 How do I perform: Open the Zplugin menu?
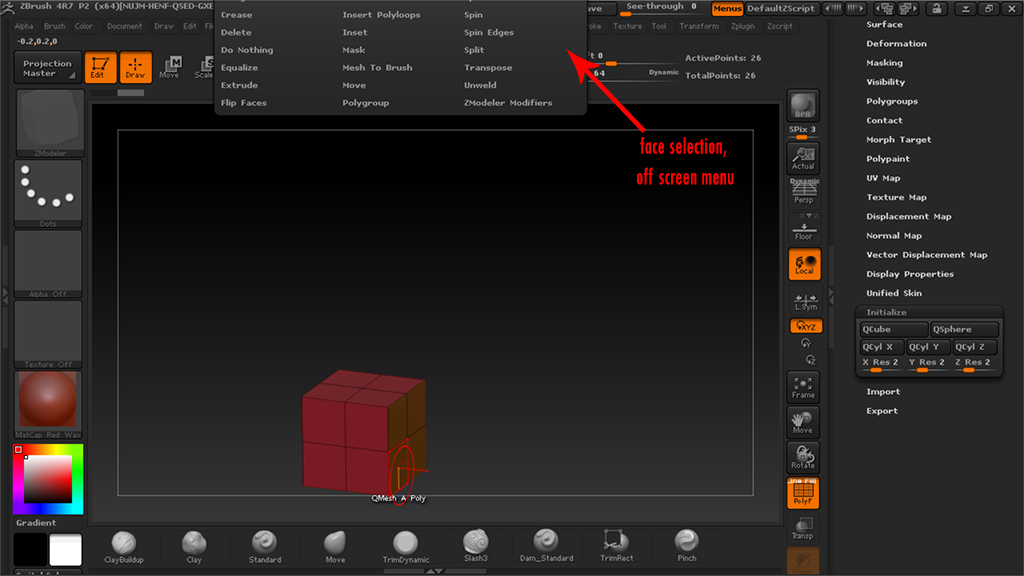coord(743,26)
